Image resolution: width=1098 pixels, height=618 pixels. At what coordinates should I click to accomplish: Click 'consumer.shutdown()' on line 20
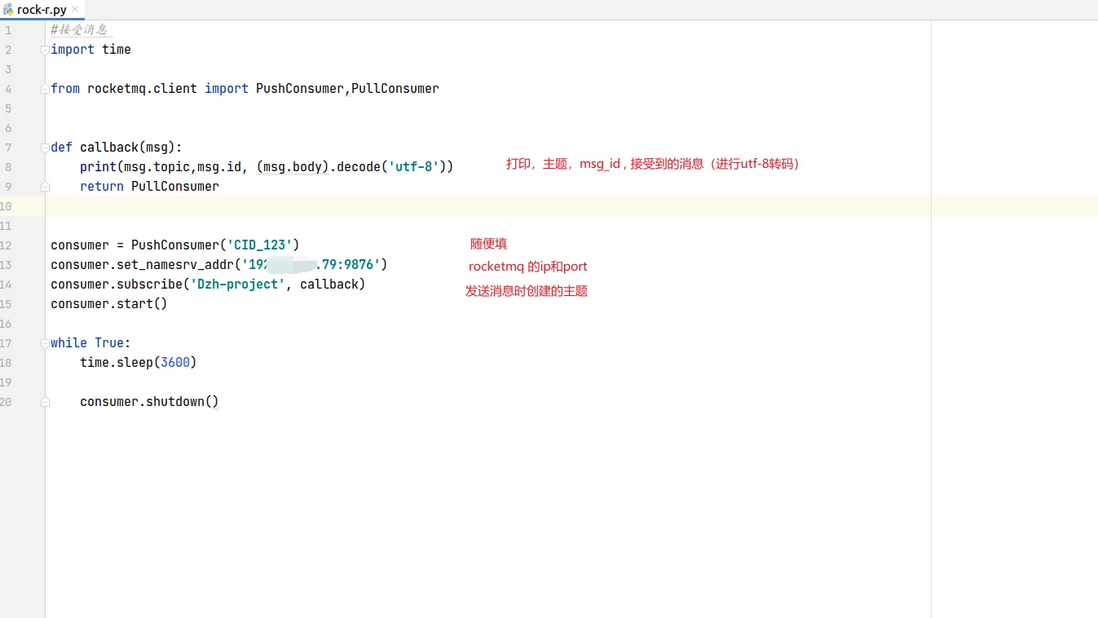point(149,402)
